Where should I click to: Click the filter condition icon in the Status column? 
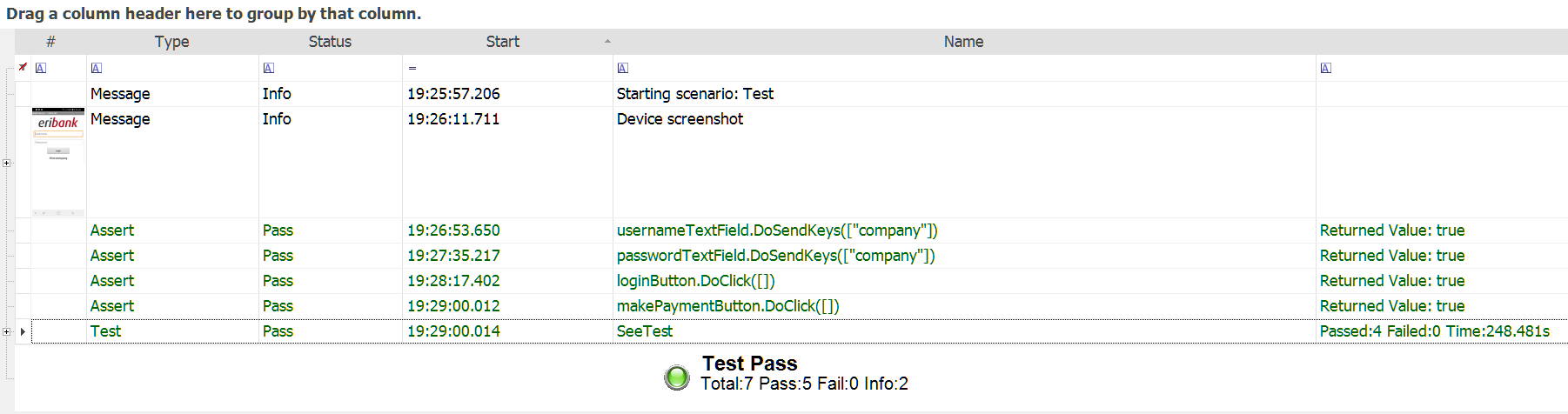click(269, 68)
